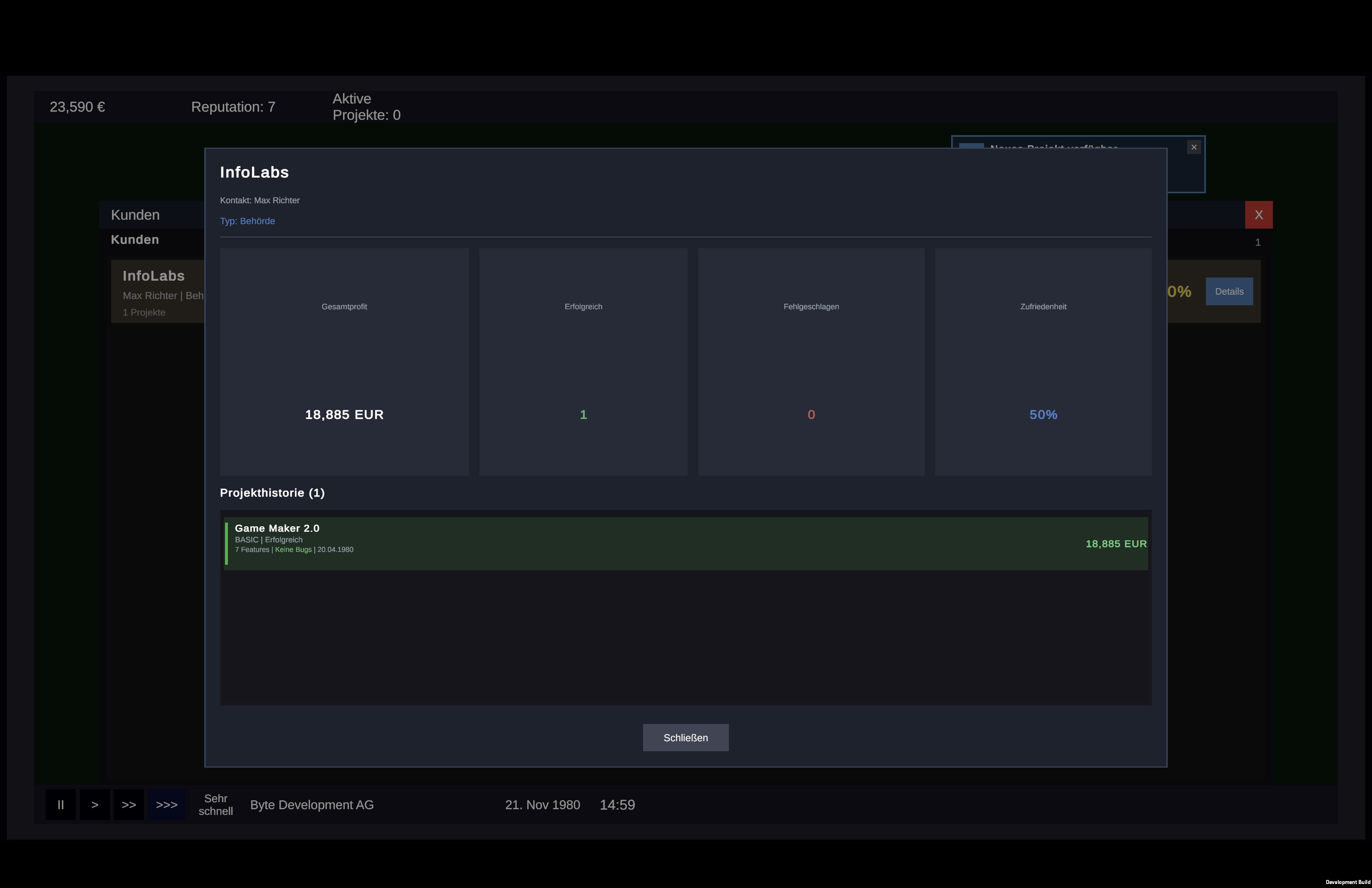The image size is (1372, 888).
Task: Open the Behörde type link
Action: [x=258, y=221]
